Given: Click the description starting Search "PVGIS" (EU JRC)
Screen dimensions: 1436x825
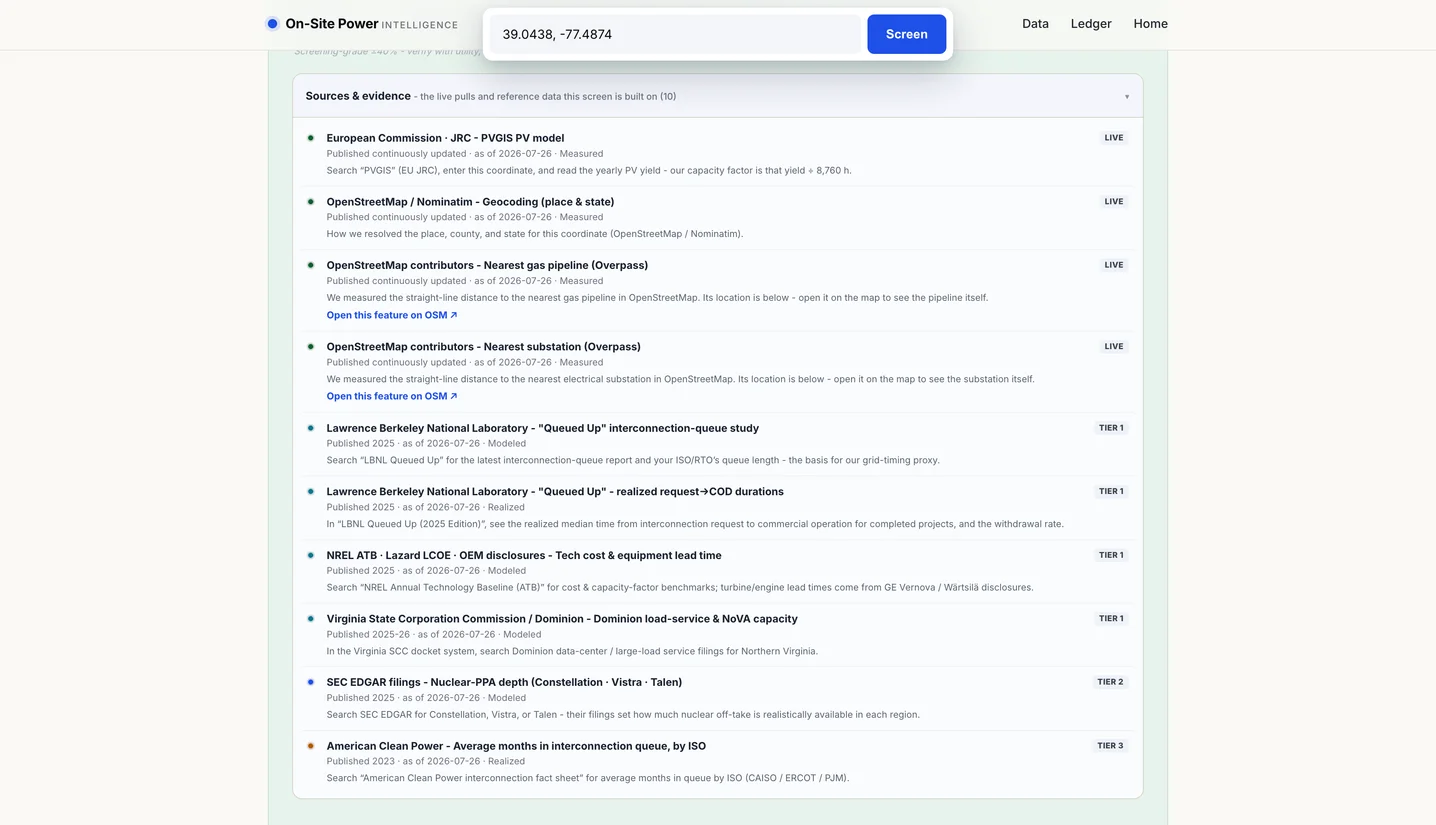Looking at the screenshot, I should coord(589,171).
